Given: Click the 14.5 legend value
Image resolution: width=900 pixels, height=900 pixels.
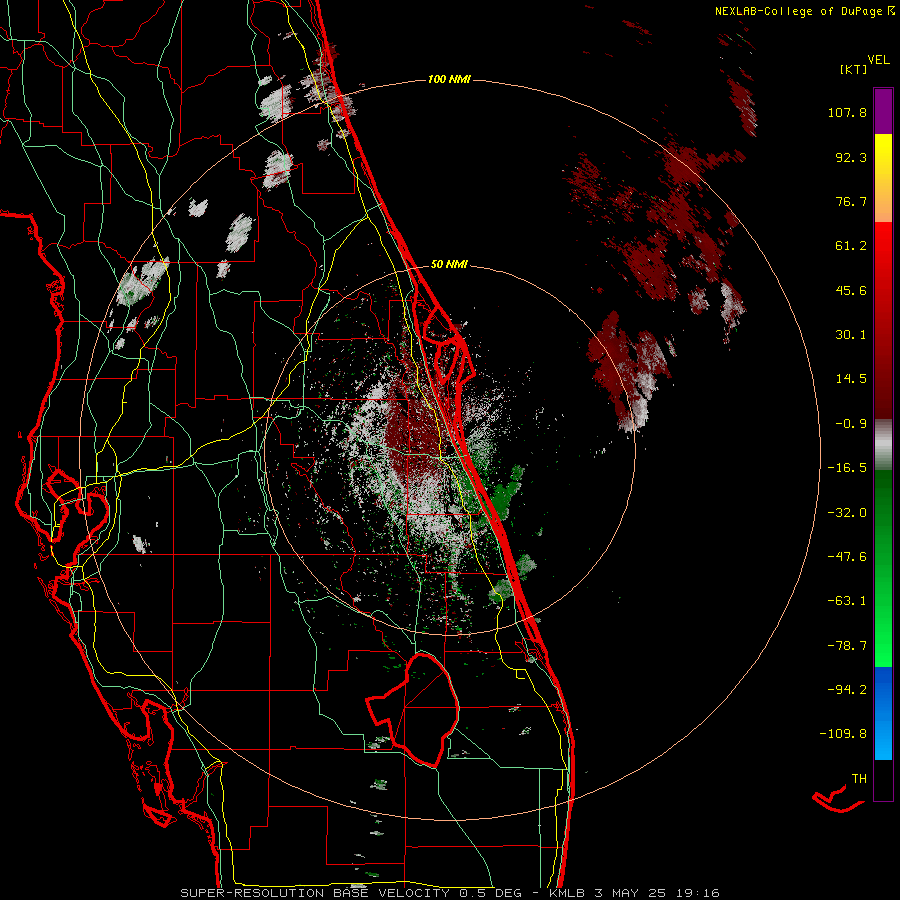Looking at the screenshot, I should coord(851,379).
